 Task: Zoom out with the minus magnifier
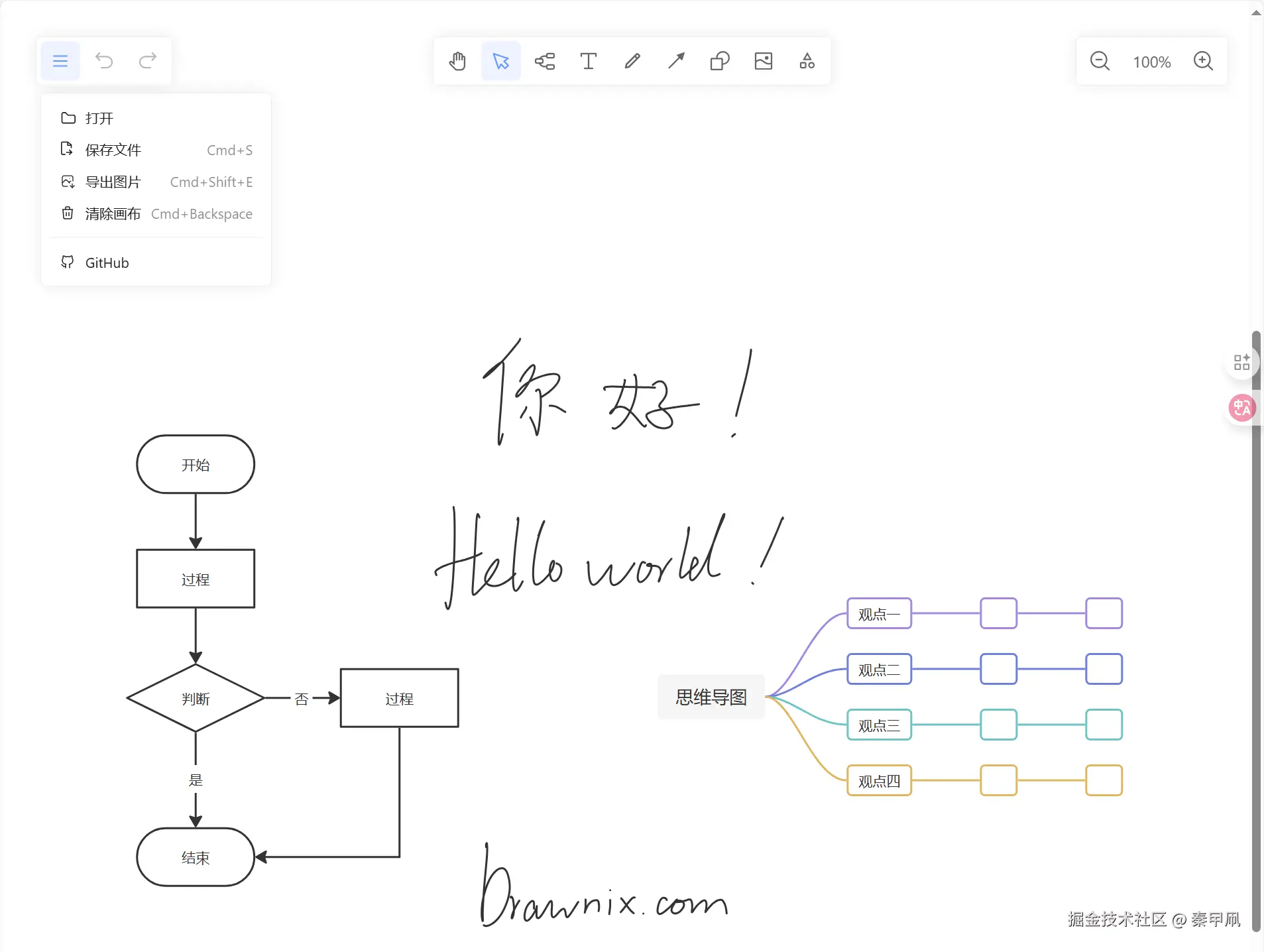pyautogui.click(x=1100, y=61)
